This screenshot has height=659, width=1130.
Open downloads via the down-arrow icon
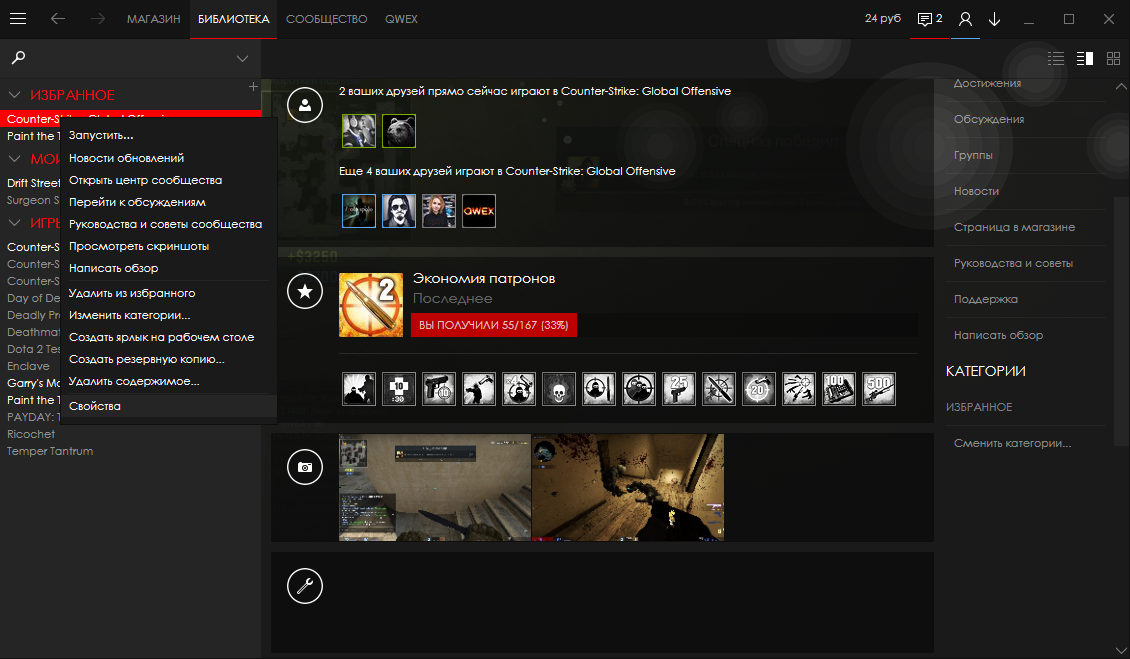pyautogui.click(x=995, y=19)
